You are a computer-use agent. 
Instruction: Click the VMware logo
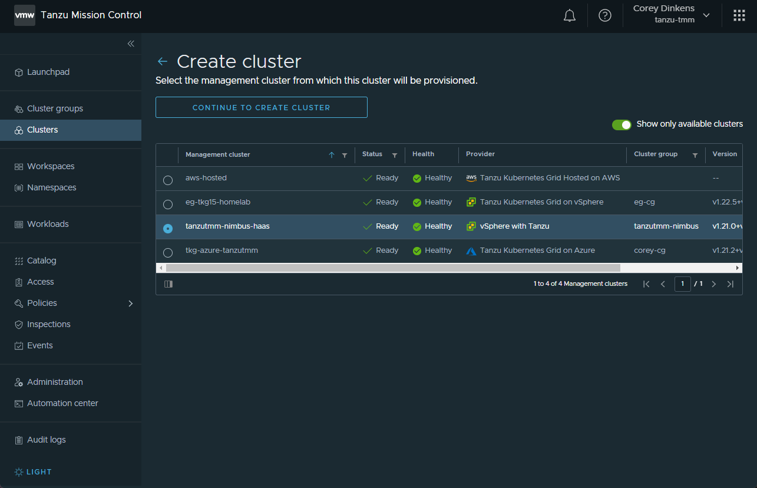pyautogui.click(x=24, y=15)
